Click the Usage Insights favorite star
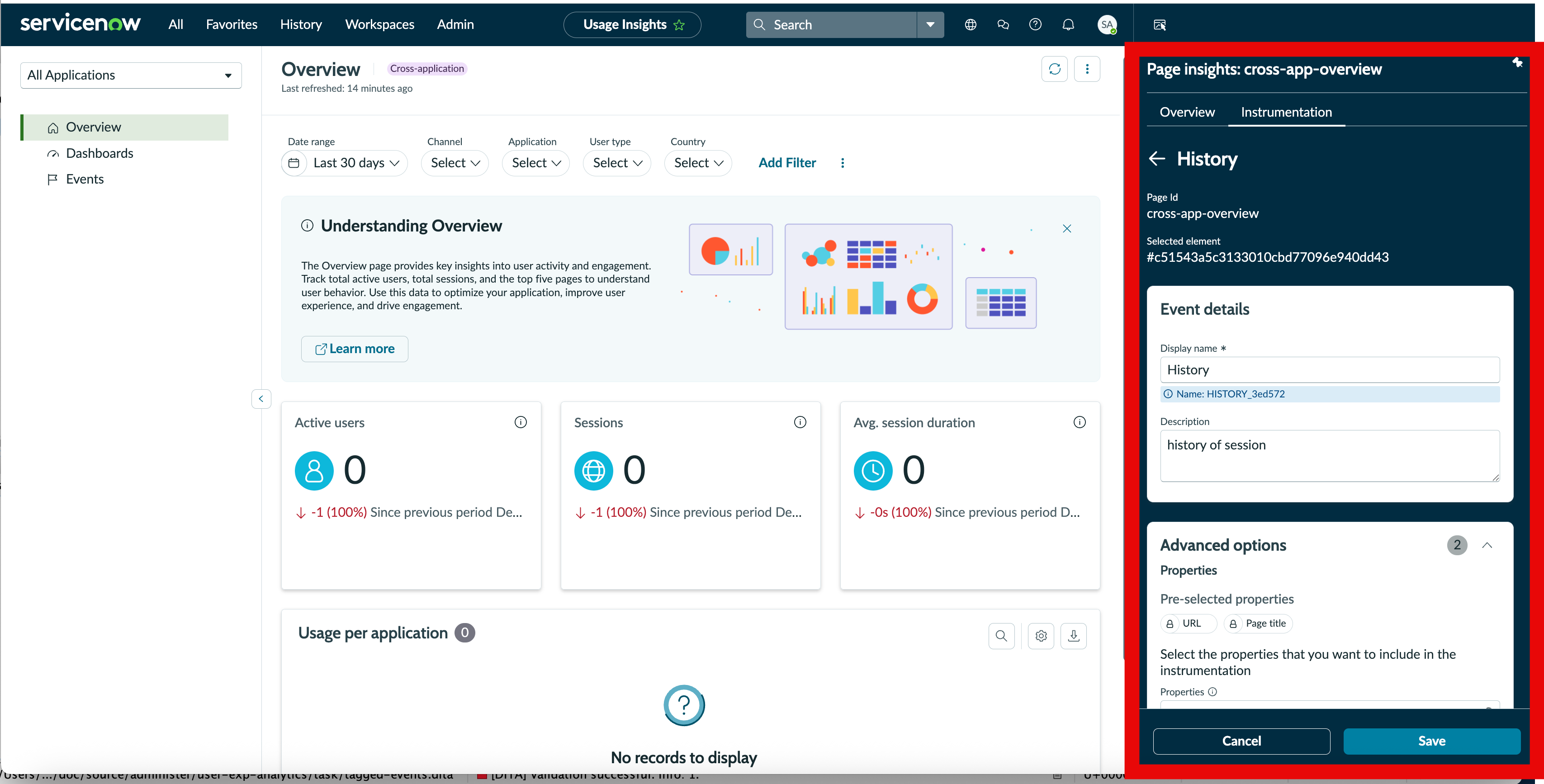 (x=679, y=24)
